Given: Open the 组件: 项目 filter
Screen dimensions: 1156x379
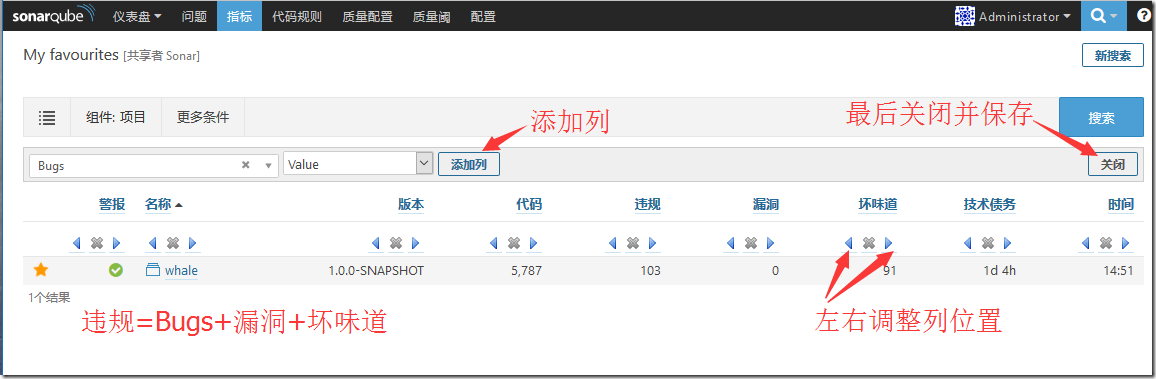Looking at the screenshot, I should [116, 117].
